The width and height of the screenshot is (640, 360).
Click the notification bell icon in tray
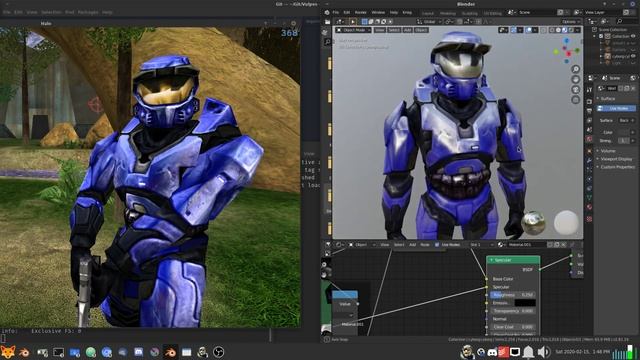coord(529,352)
